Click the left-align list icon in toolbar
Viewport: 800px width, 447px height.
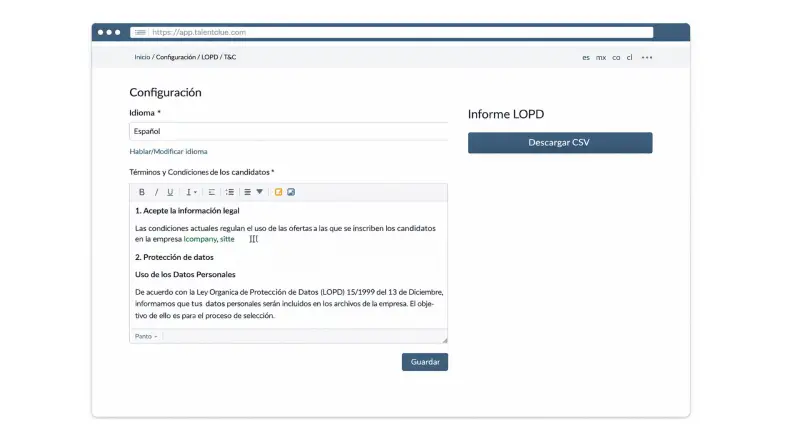click(x=212, y=192)
